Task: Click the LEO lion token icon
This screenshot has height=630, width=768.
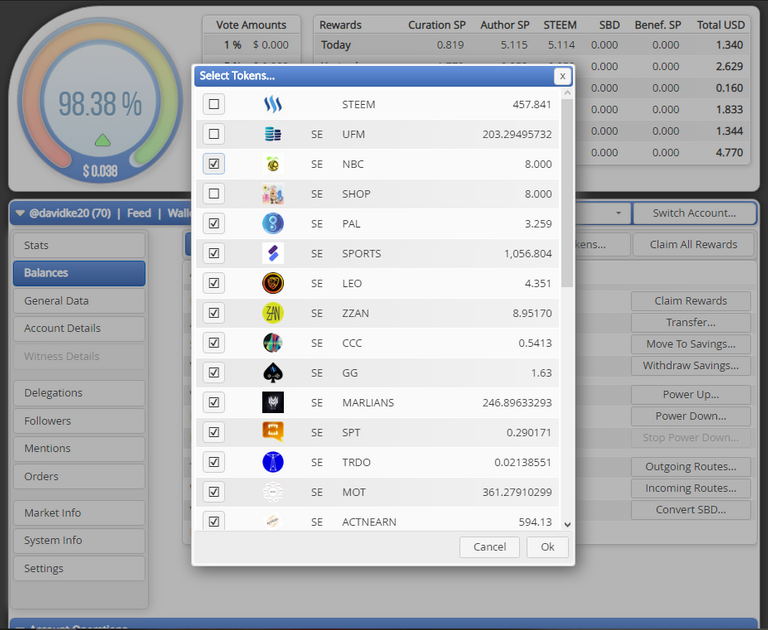Action: pos(273,283)
